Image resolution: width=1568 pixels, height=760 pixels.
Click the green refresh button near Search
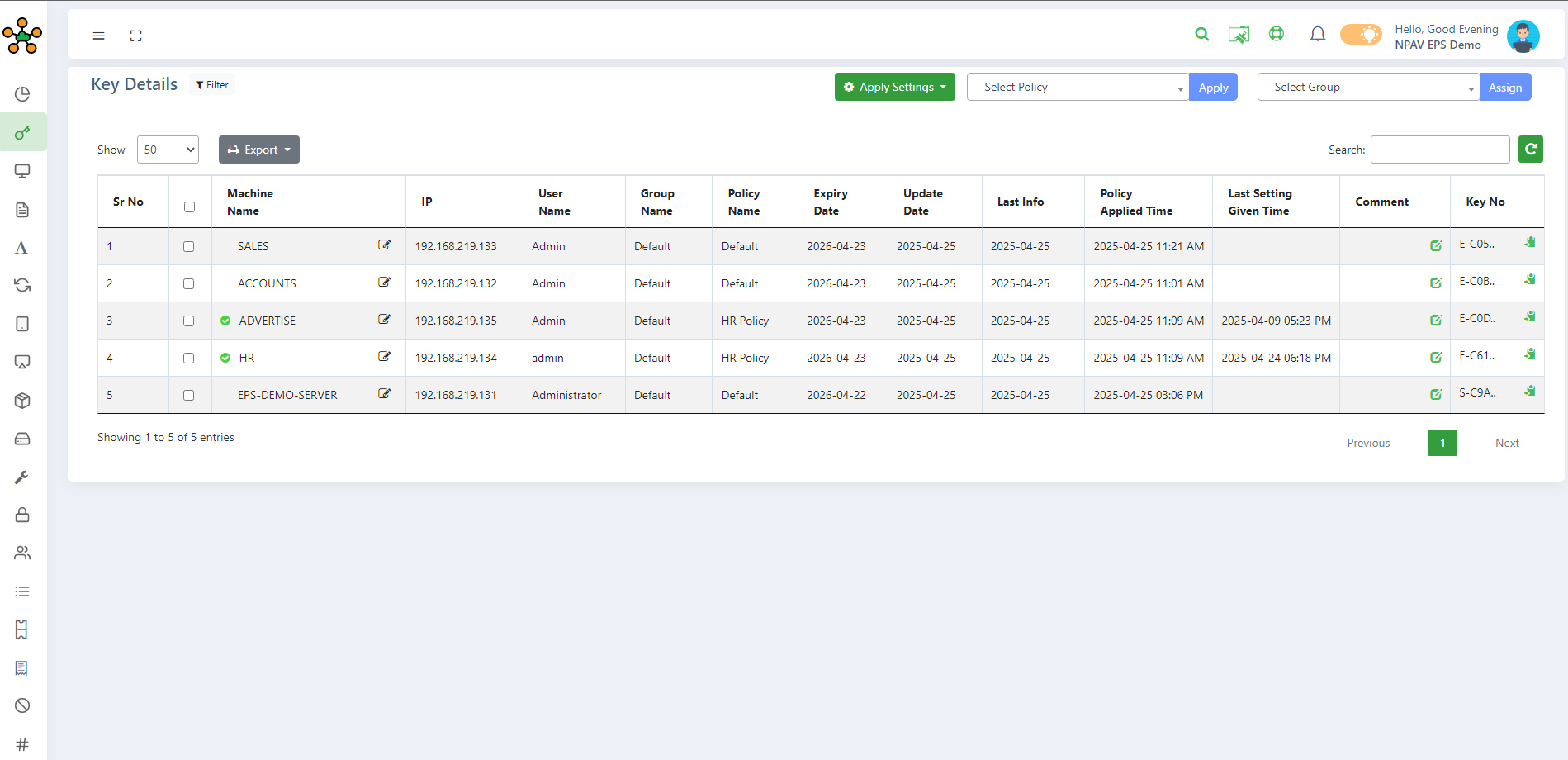click(x=1531, y=149)
